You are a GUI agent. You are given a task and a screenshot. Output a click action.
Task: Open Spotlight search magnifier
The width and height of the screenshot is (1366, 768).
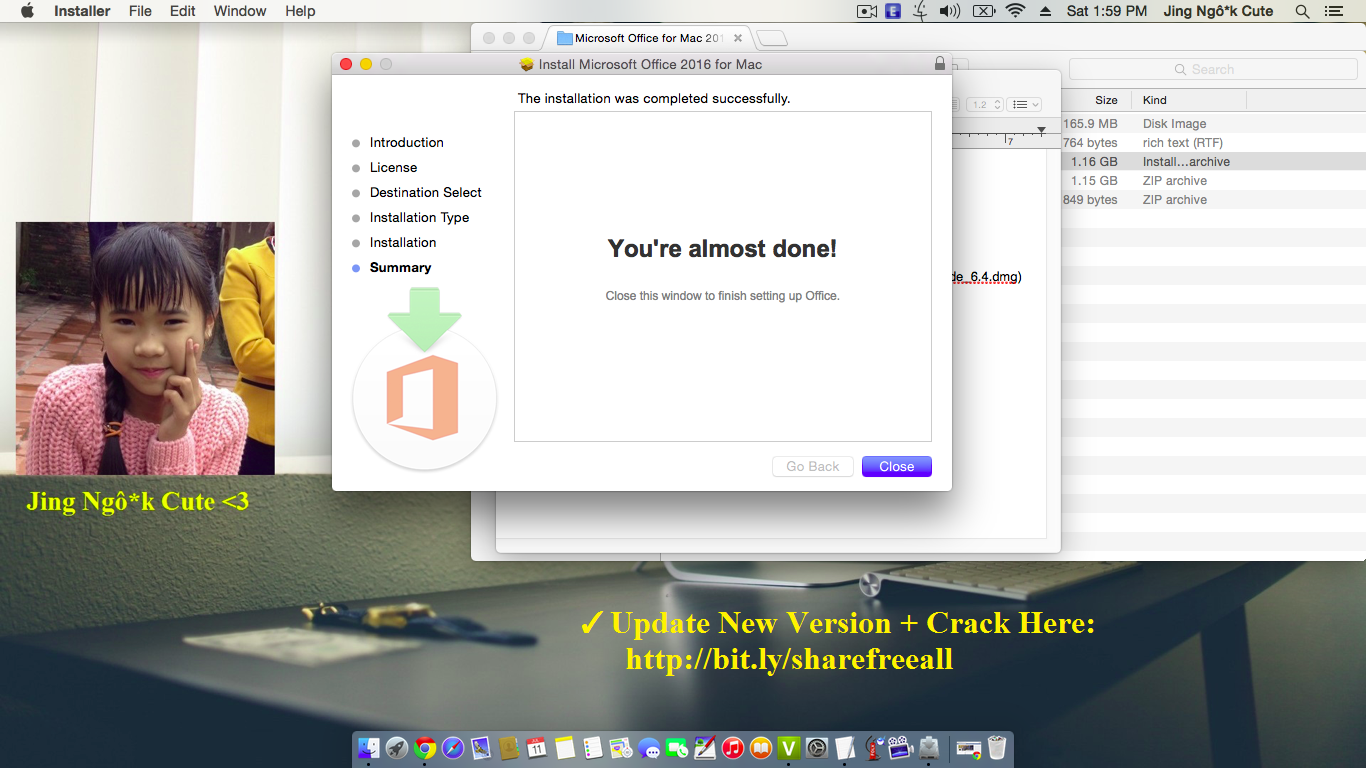click(1302, 11)
